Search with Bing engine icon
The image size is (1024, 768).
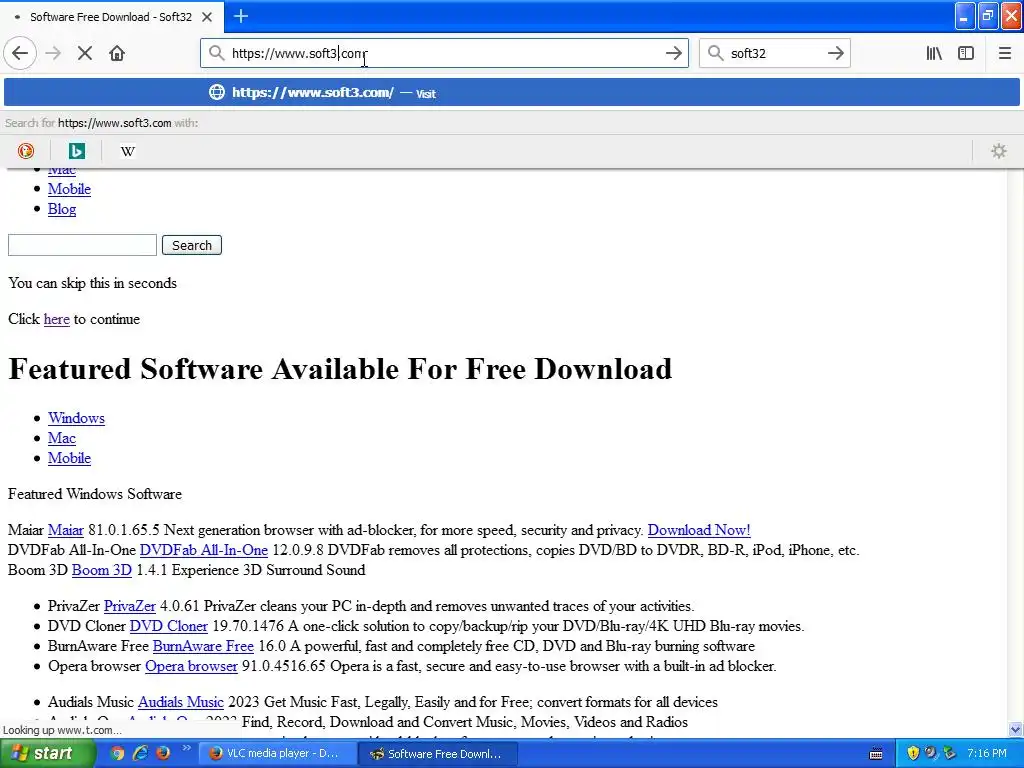76,152
